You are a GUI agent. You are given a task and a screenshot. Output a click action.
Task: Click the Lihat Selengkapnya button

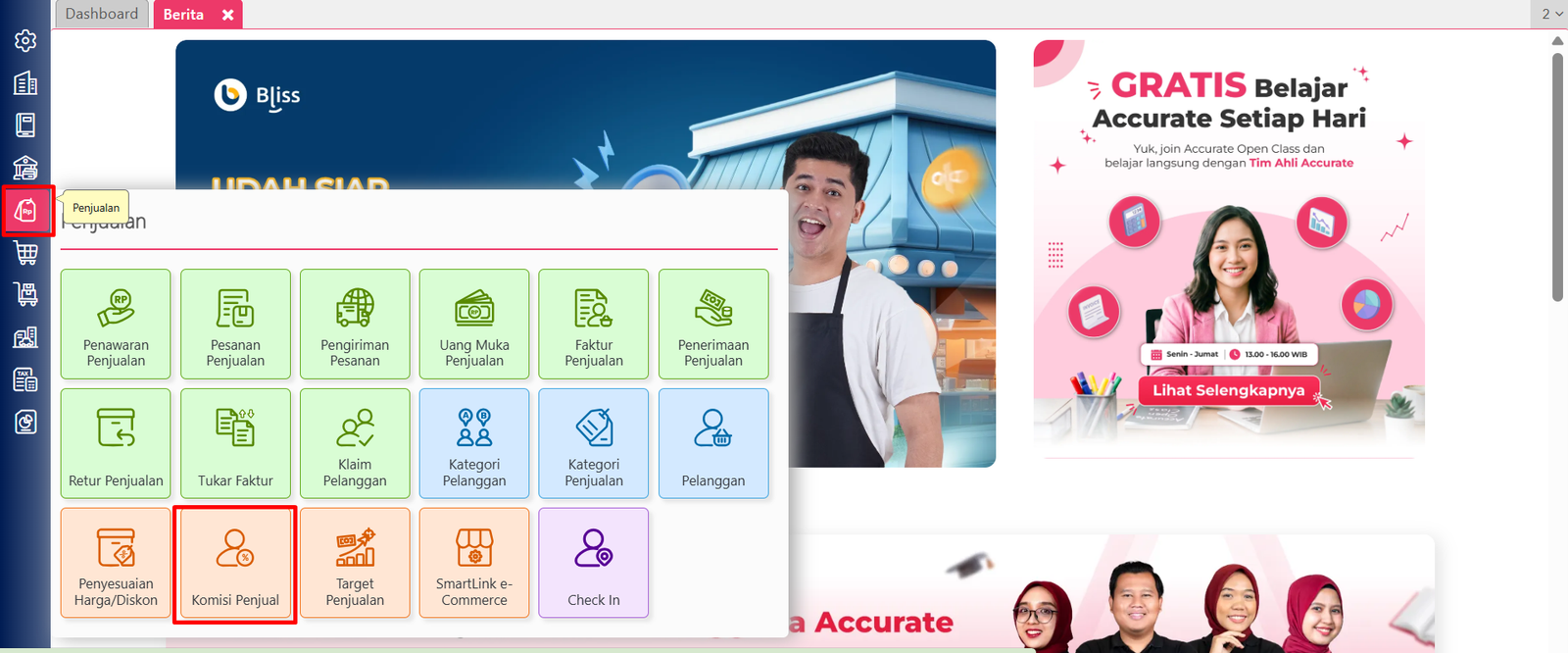(x=1229, y=390)
